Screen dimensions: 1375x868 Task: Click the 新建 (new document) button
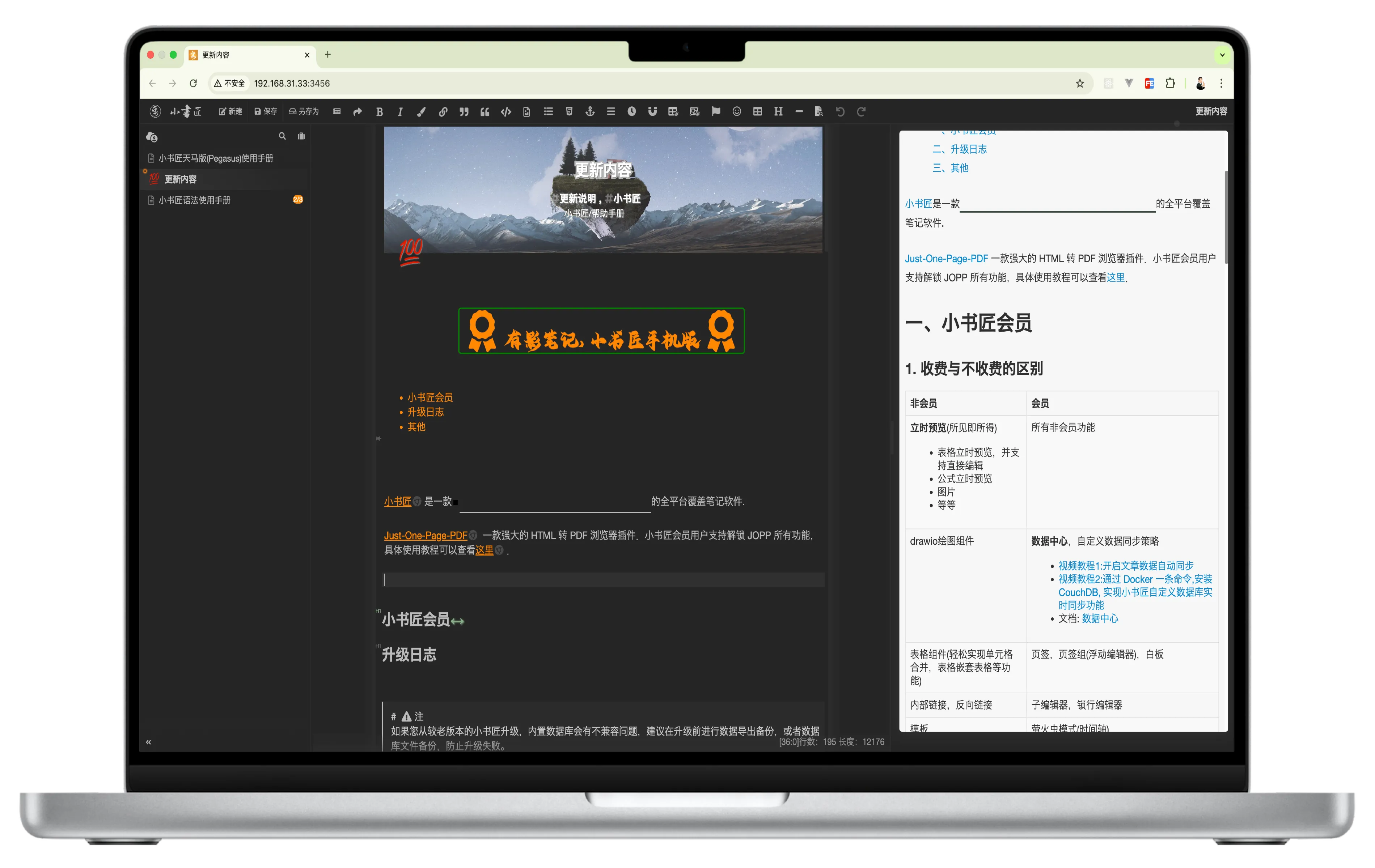[x=230, y=111]
